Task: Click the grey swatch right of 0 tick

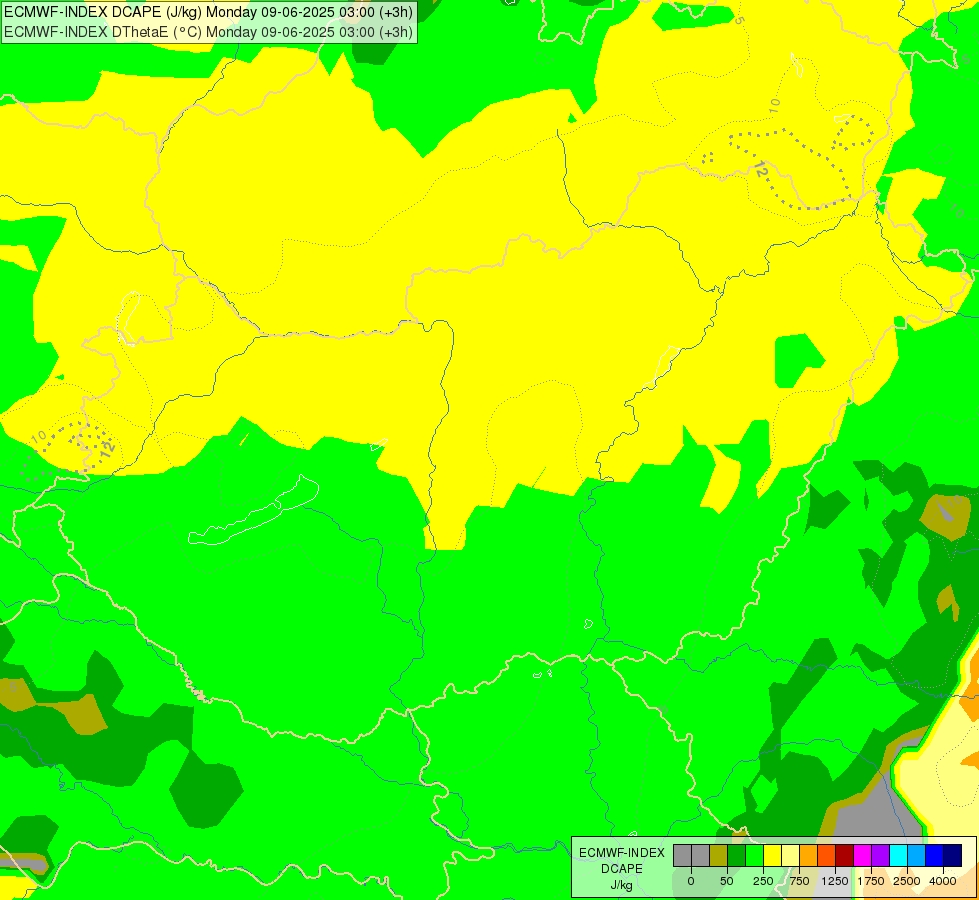Action: click(701, 855)
